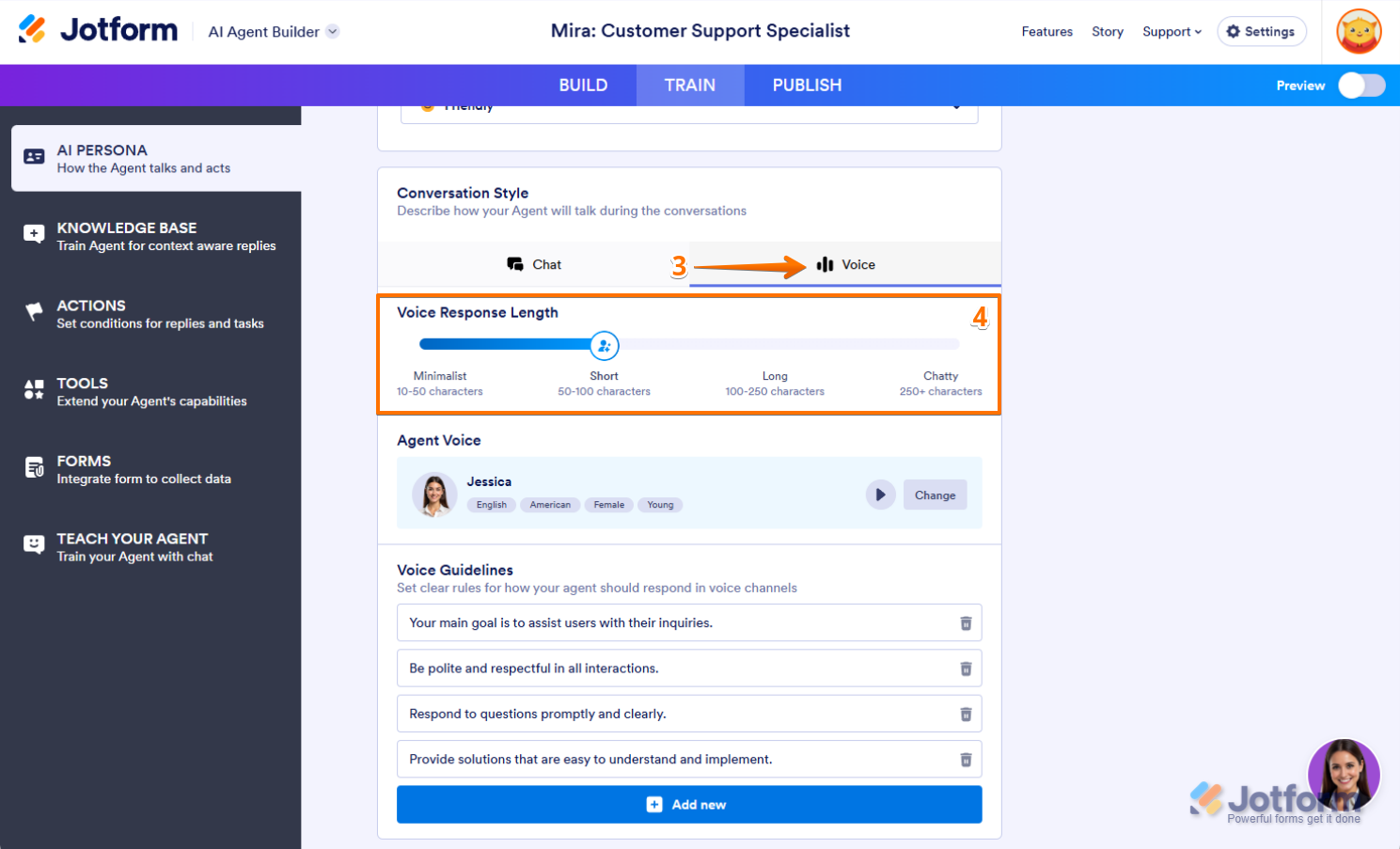
Task: Play Jessica's voice sample
Action: (x=880, y=495)
